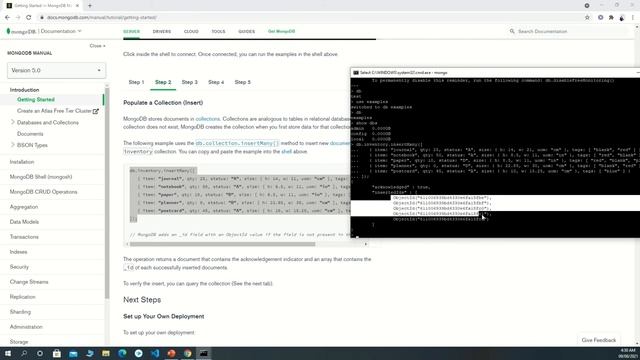Image resolution: width=640 pixels, height=360 pixels.
Task: Open Indexes in sidebar
Action: pyautogui.click(x=18, y=252)
